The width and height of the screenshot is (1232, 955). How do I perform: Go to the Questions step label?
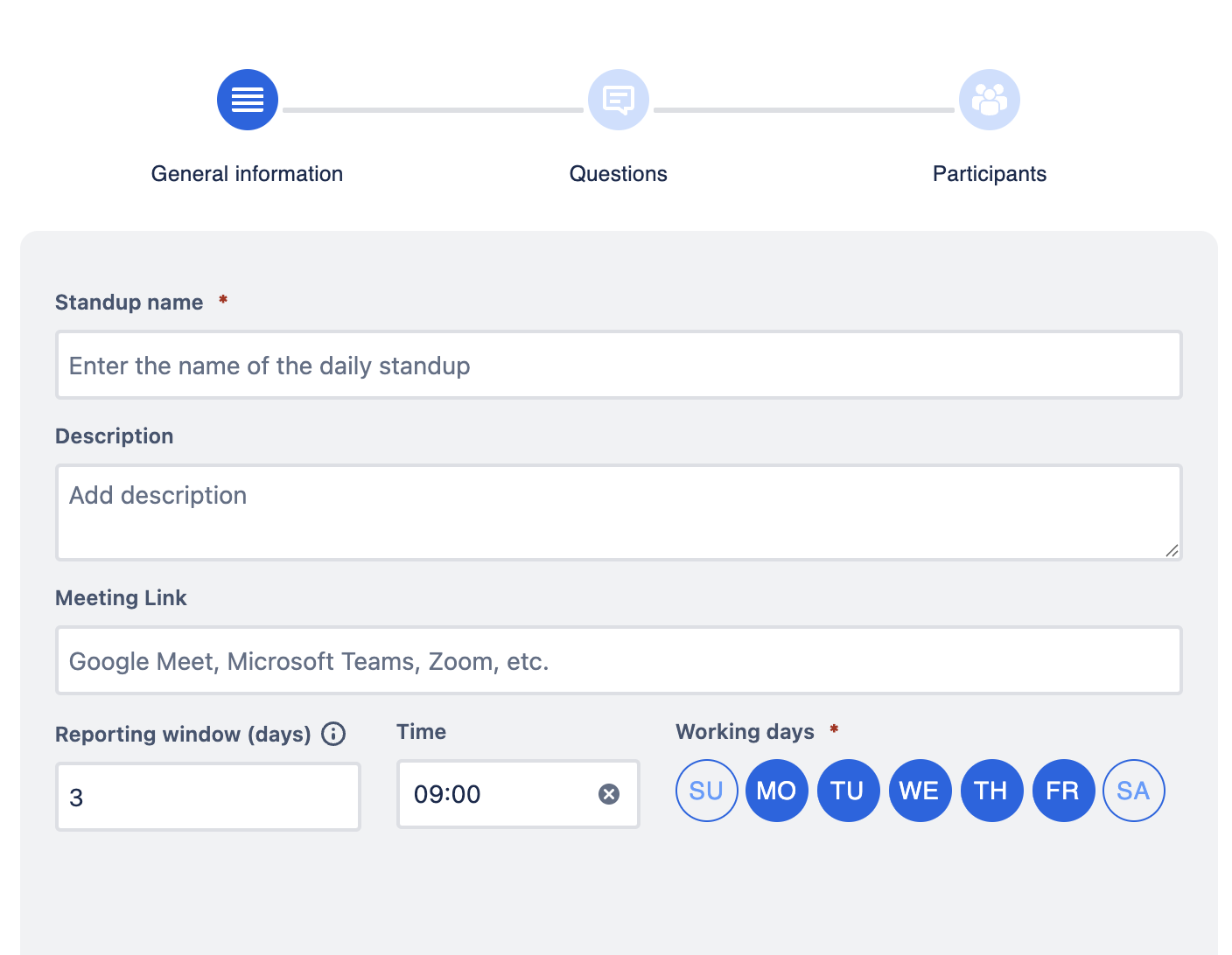619,174
